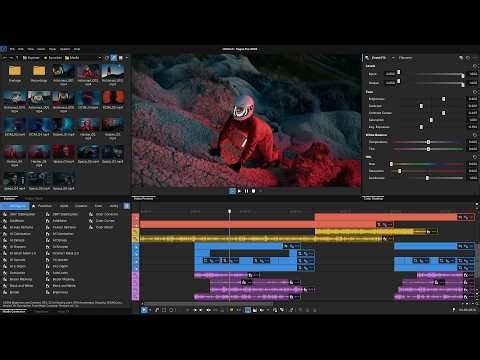Click the Temperature slider handle

coord(428,142)
